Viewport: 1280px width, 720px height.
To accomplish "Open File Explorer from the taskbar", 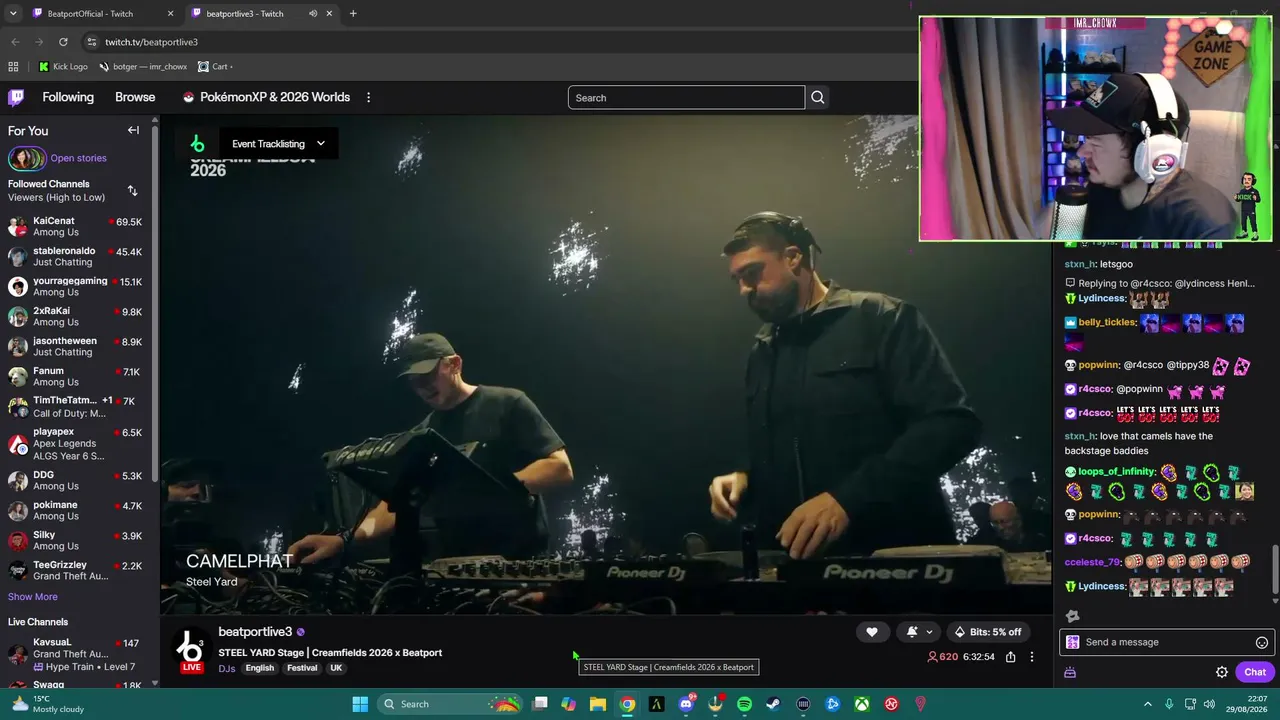I will coord(598,704).
